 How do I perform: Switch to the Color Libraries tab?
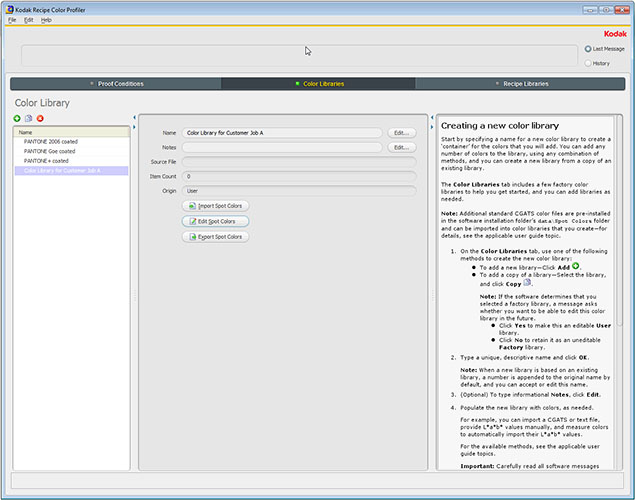coord(318,84)
